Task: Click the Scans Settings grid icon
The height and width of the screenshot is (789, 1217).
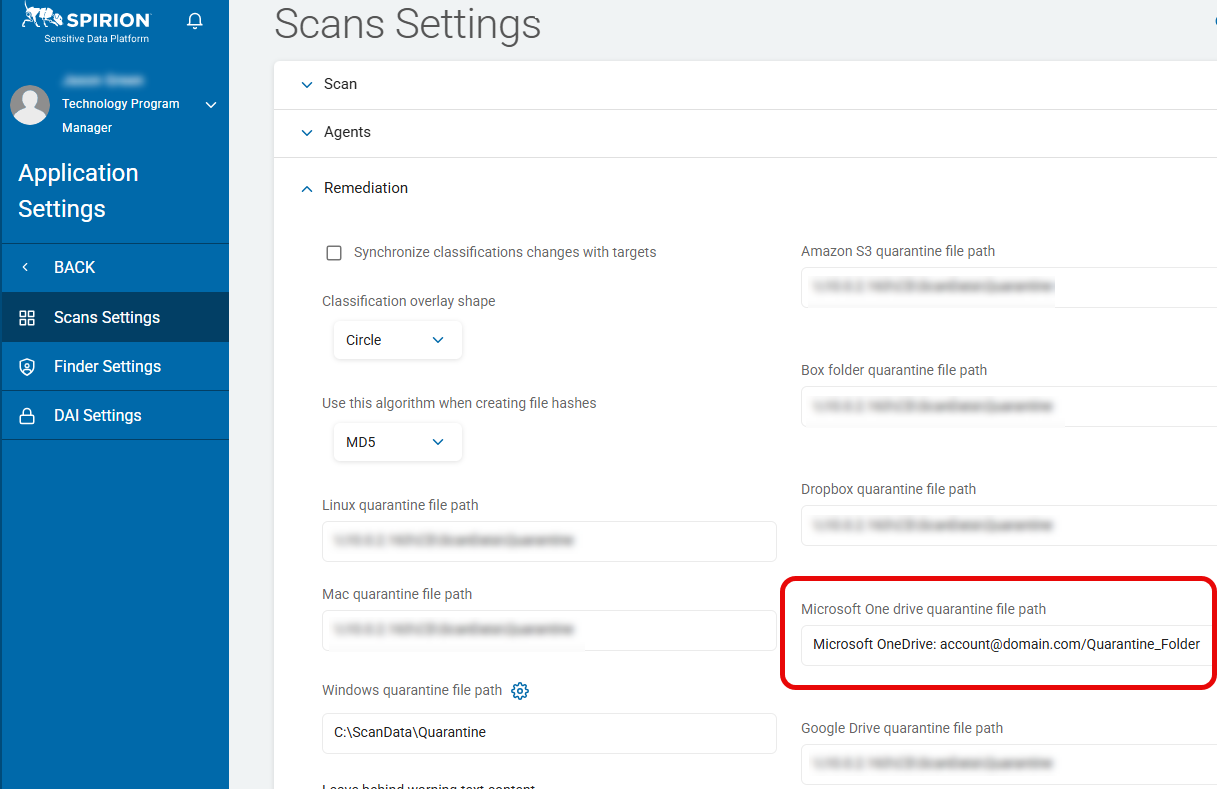Action: click(x=27, y=318)
